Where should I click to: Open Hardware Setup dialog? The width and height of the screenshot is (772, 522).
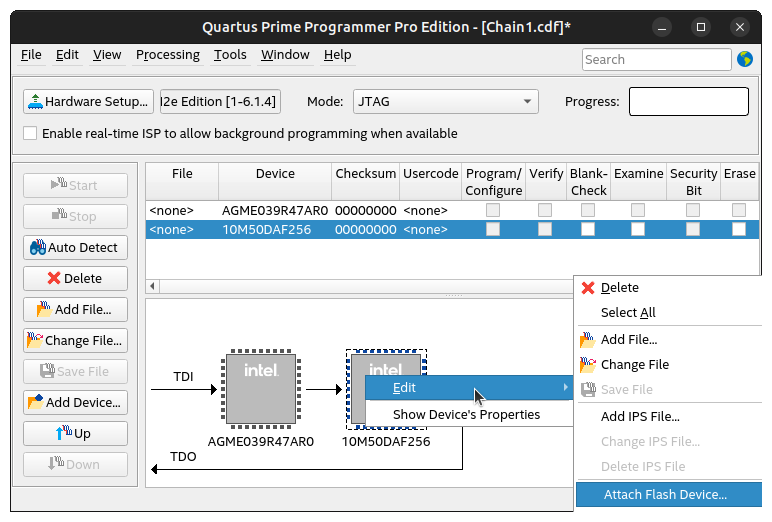click(x=88, y=101)
